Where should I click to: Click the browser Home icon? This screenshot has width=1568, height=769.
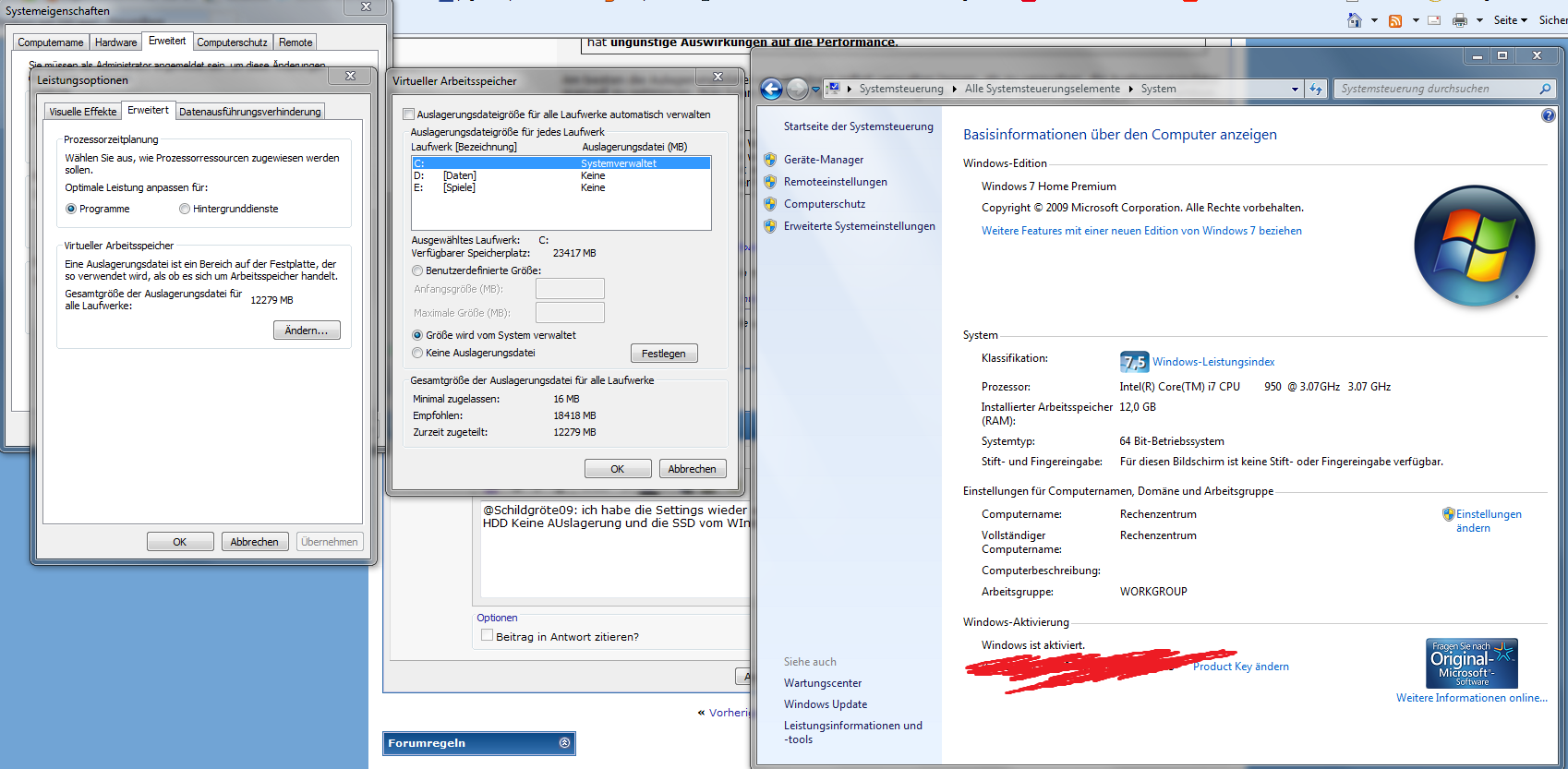[x=1355, y=20]
